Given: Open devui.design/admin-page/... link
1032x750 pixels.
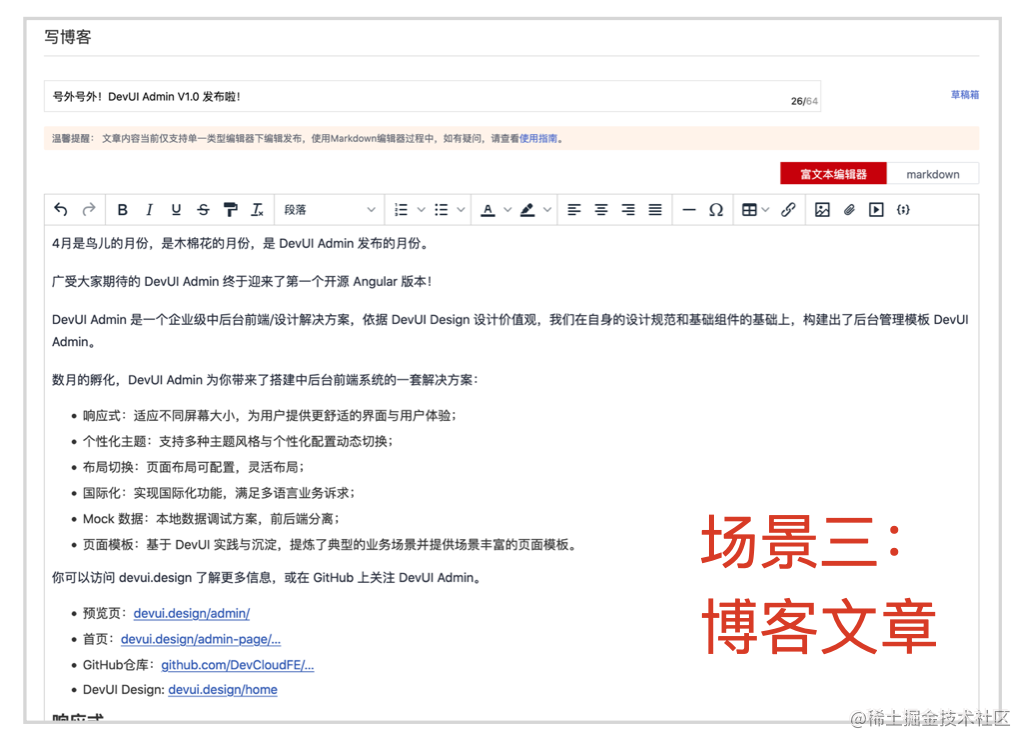Looking at the screenshot, I should coord(201,639).
